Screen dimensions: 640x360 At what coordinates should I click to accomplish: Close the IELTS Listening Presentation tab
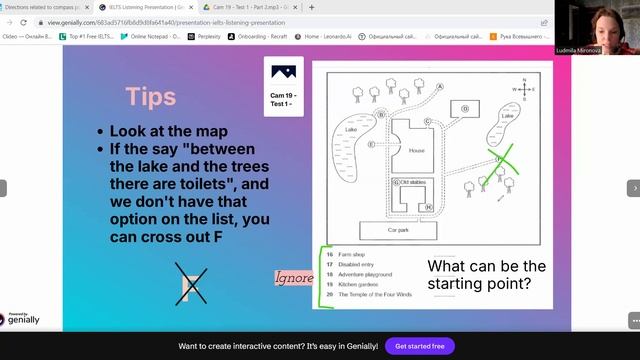pos(191,7)
